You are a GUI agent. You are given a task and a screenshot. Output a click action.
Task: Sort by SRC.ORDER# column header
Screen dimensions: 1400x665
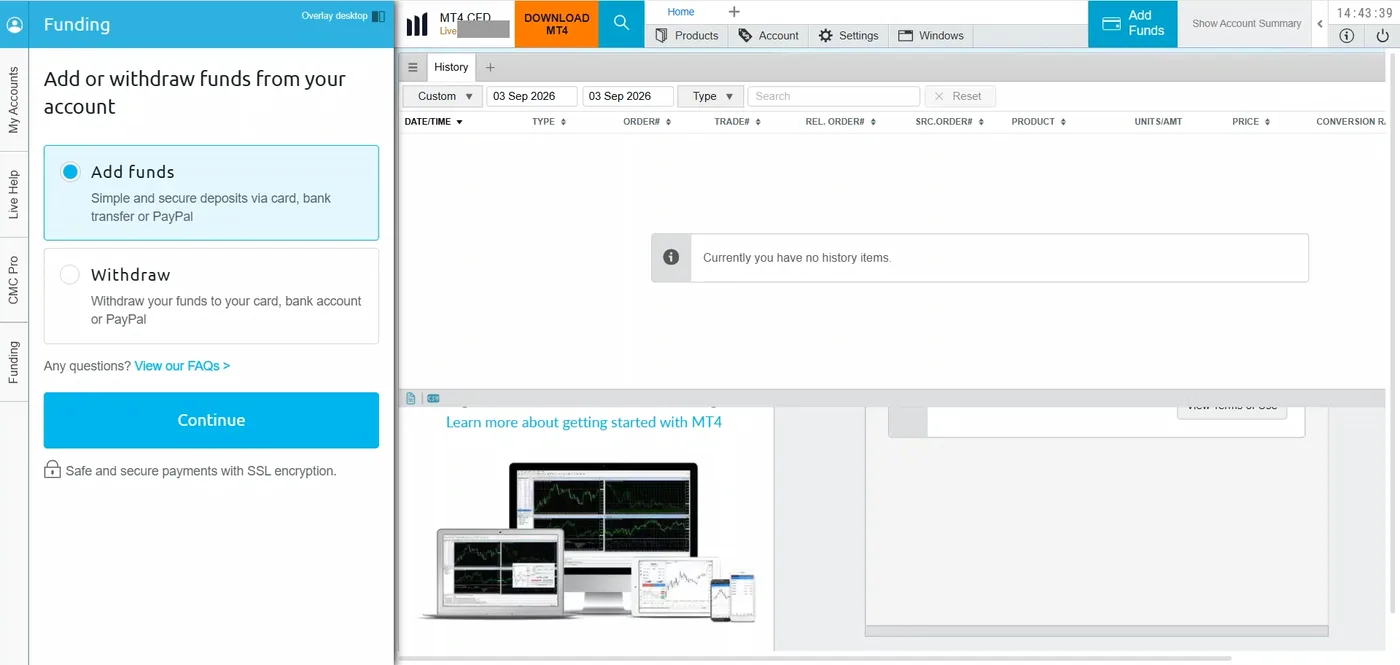[x=950, y=122]
